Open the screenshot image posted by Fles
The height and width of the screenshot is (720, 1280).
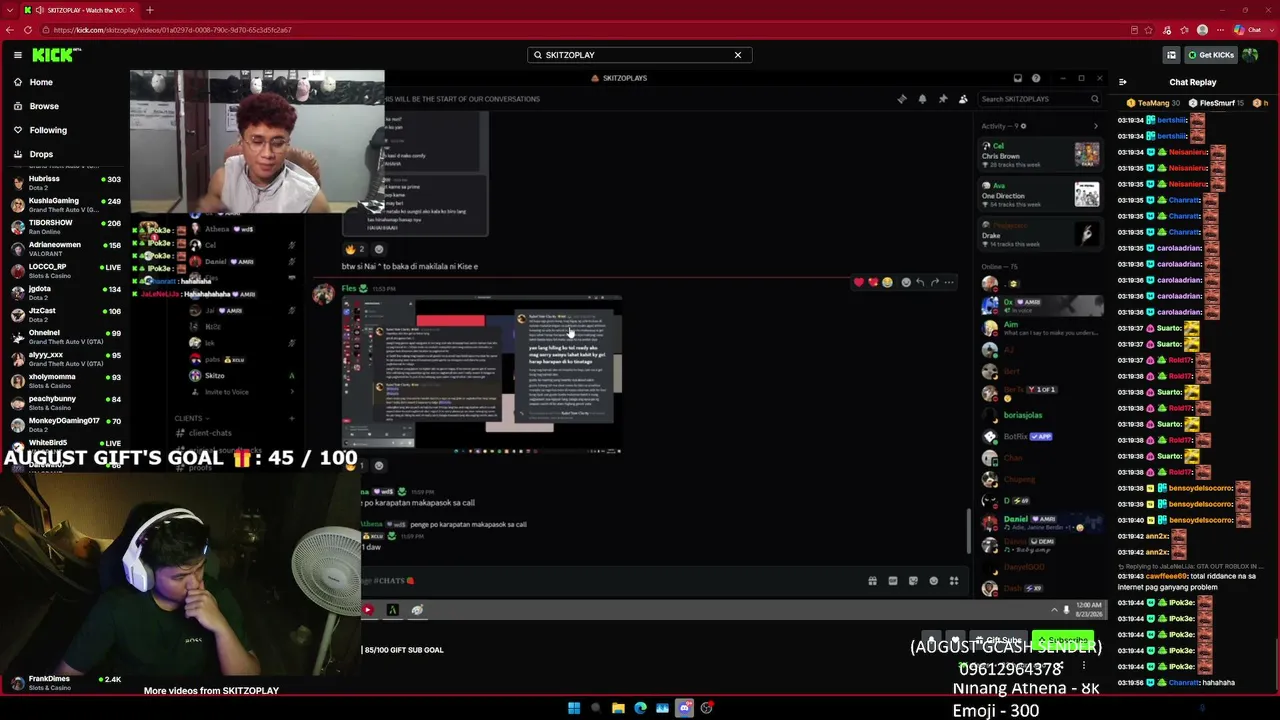tap(482, 374)
